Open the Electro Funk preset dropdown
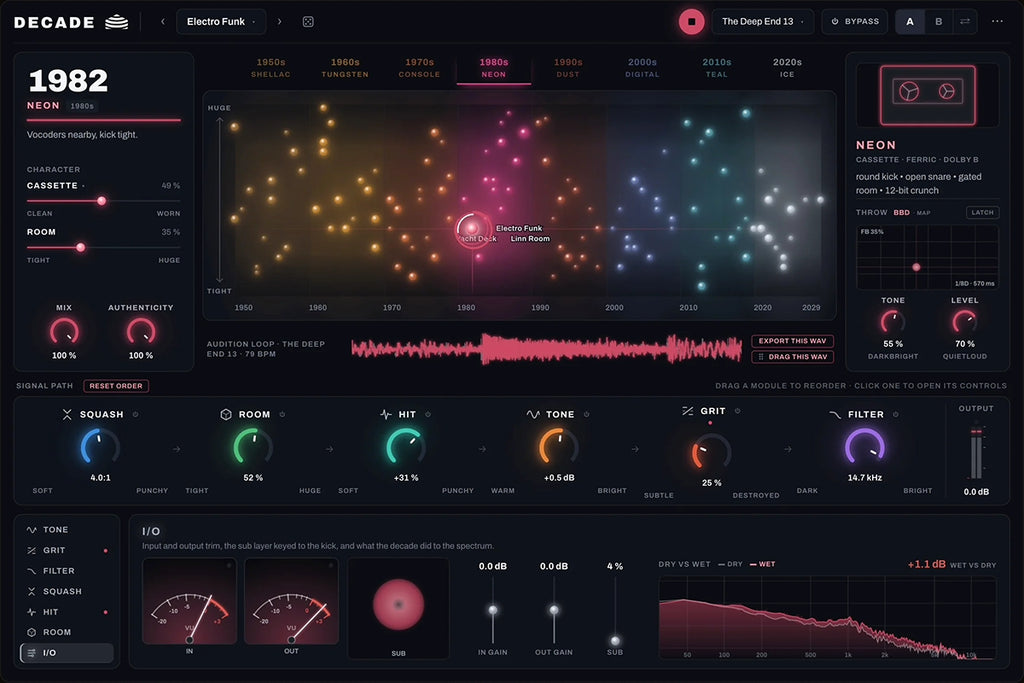This screenshot has width=1024, height=683. [x=221, y=22]
